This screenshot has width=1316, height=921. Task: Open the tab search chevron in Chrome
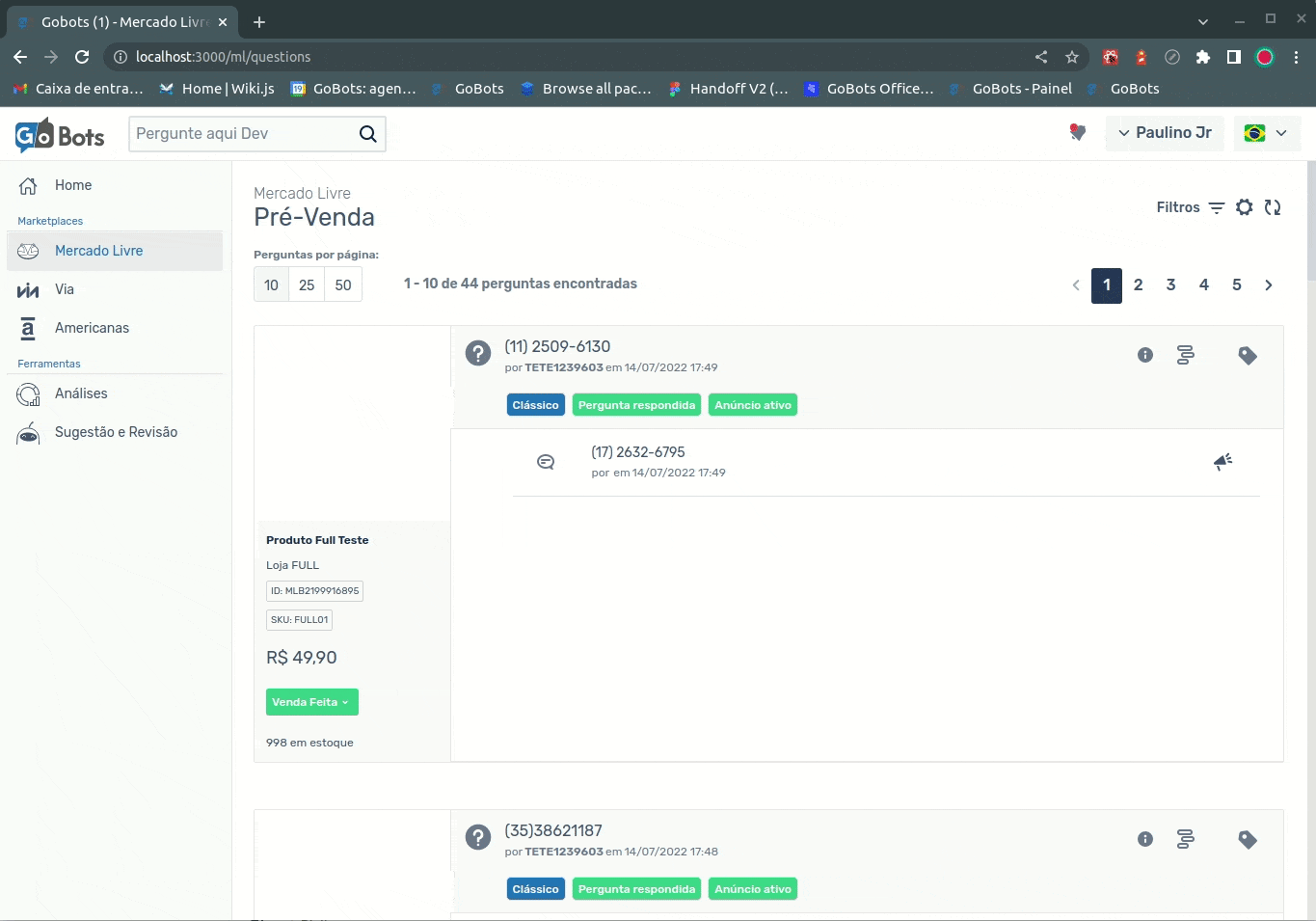coord(1203,21)
